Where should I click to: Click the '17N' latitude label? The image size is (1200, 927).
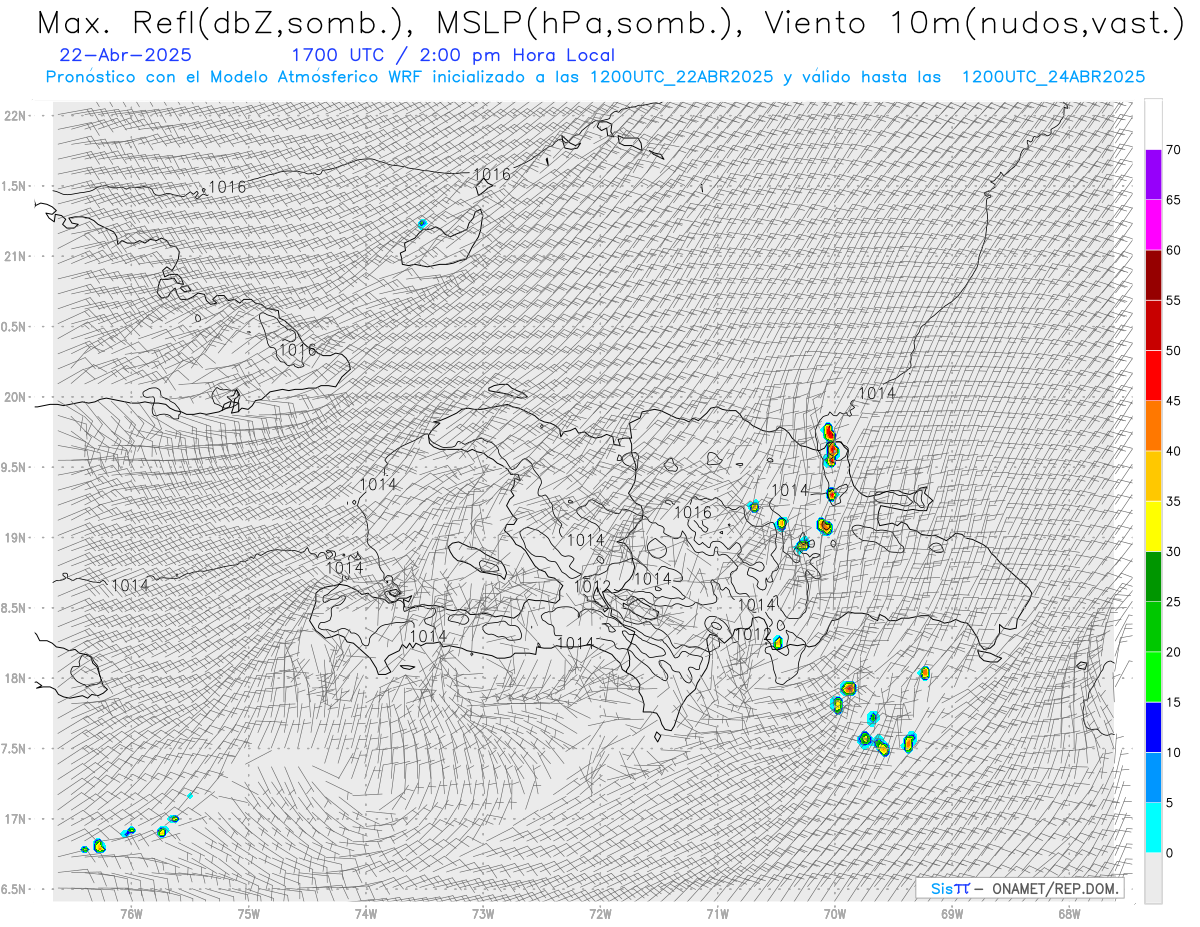(x=15, y=819)
